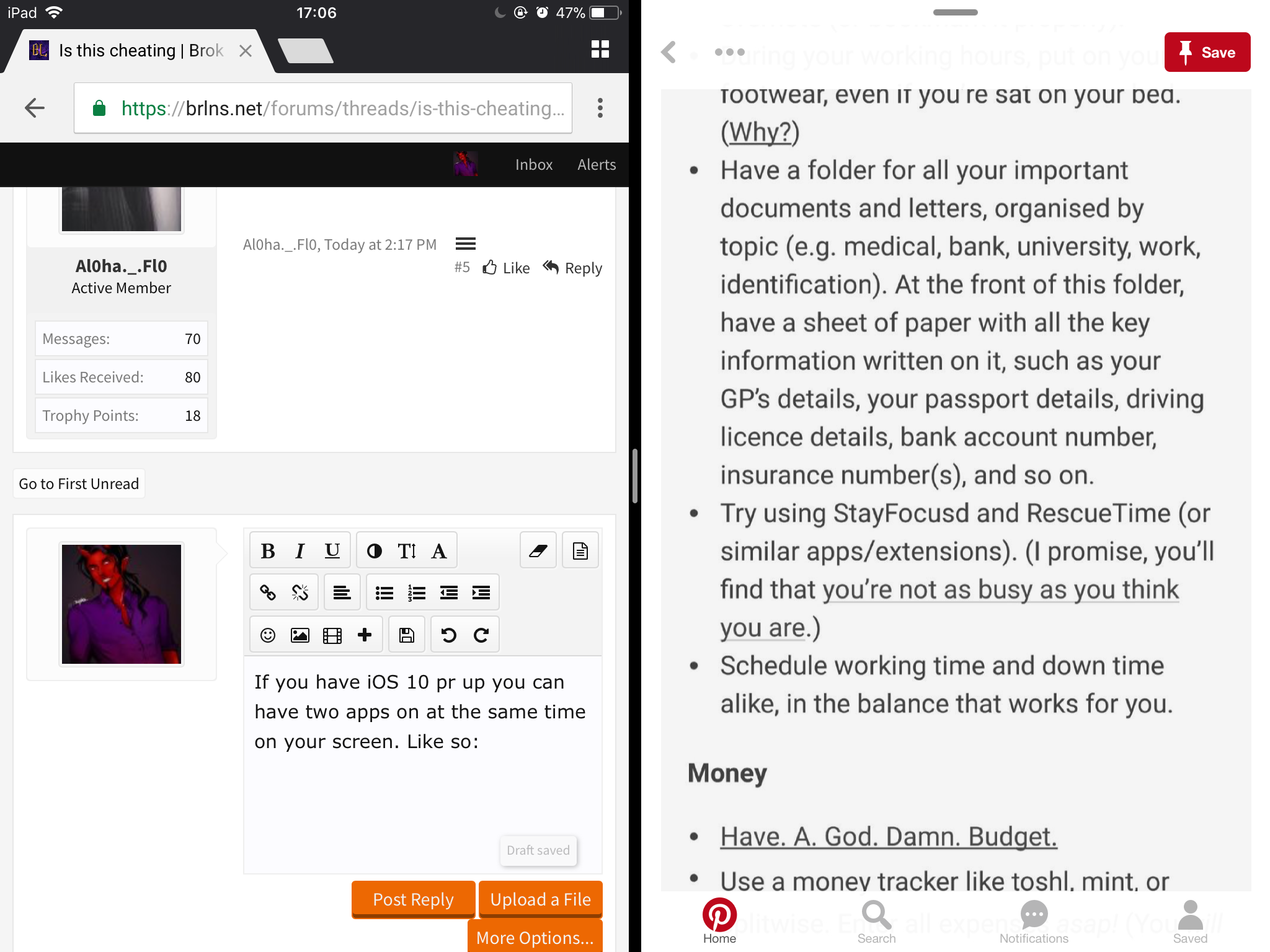Image resolution: width=1270 pixels, height=952 pixels.
Task: Open a new browser tab
Action: coord(306,51)
